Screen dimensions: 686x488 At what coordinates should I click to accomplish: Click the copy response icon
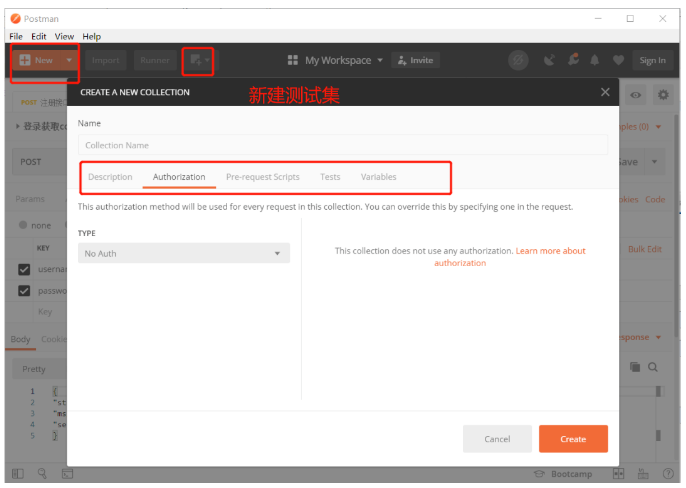point(635,367)
